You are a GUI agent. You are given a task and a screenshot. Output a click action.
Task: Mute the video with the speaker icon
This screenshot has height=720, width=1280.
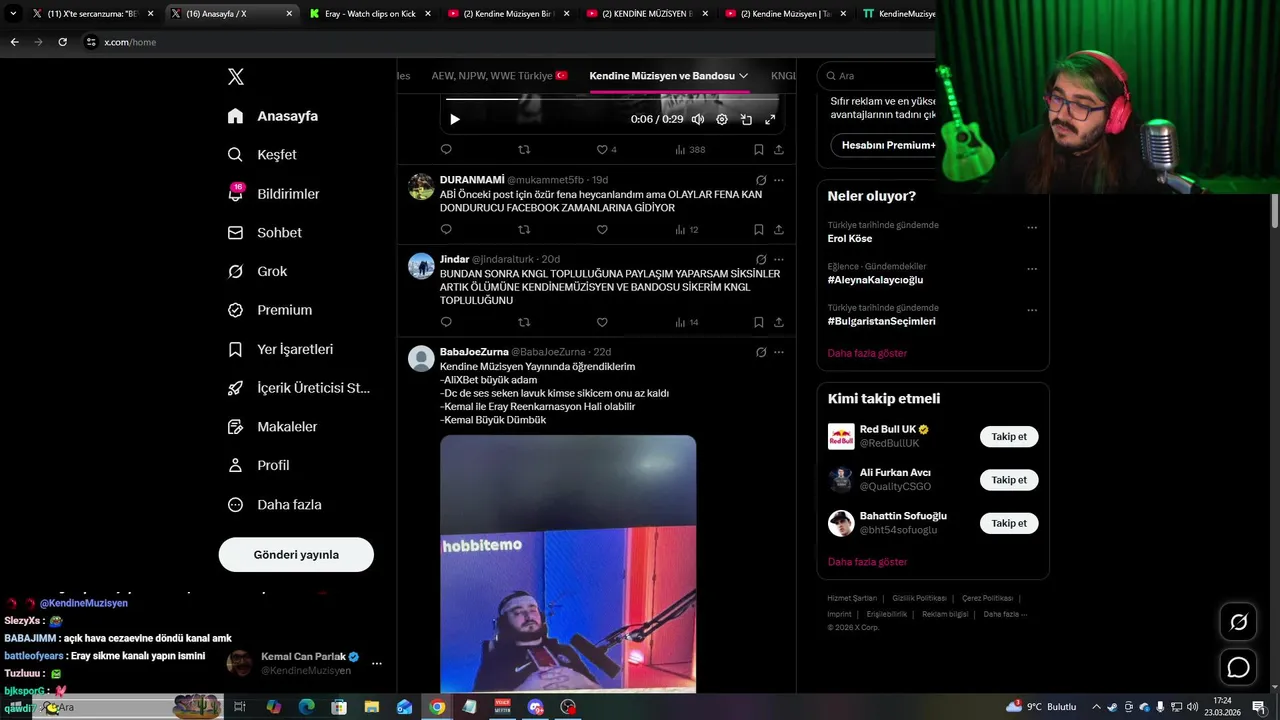[x=698, y=119]
